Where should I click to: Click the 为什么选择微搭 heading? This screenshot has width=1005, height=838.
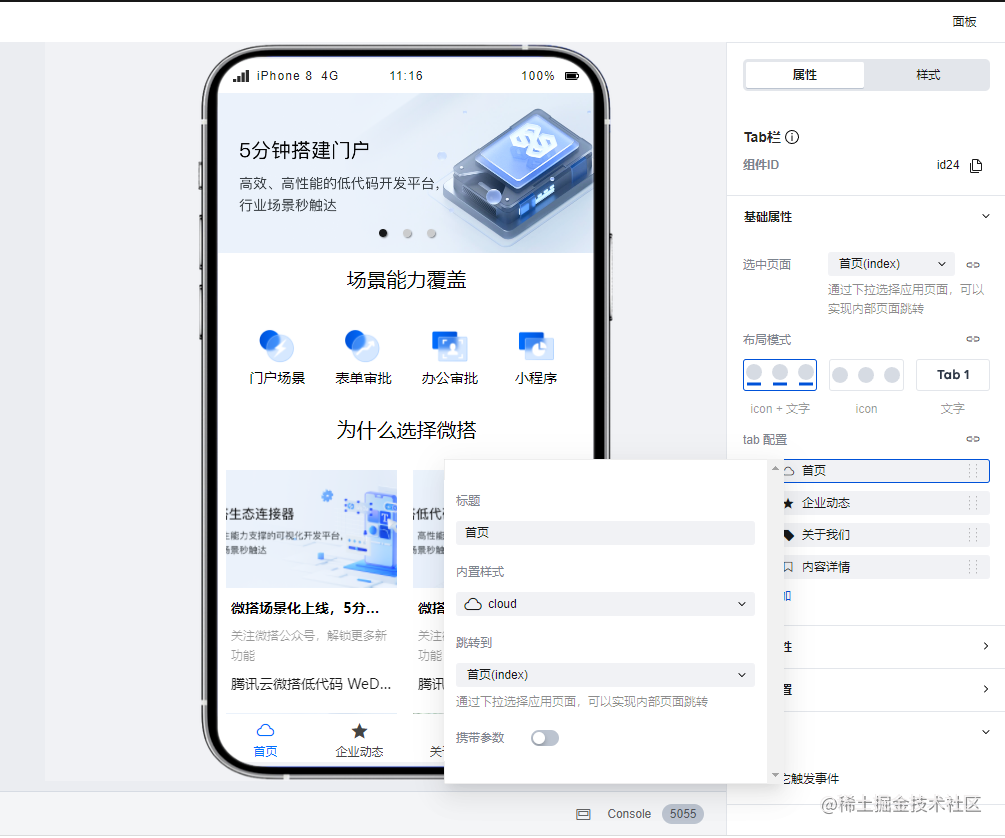(x=406, y=430)
